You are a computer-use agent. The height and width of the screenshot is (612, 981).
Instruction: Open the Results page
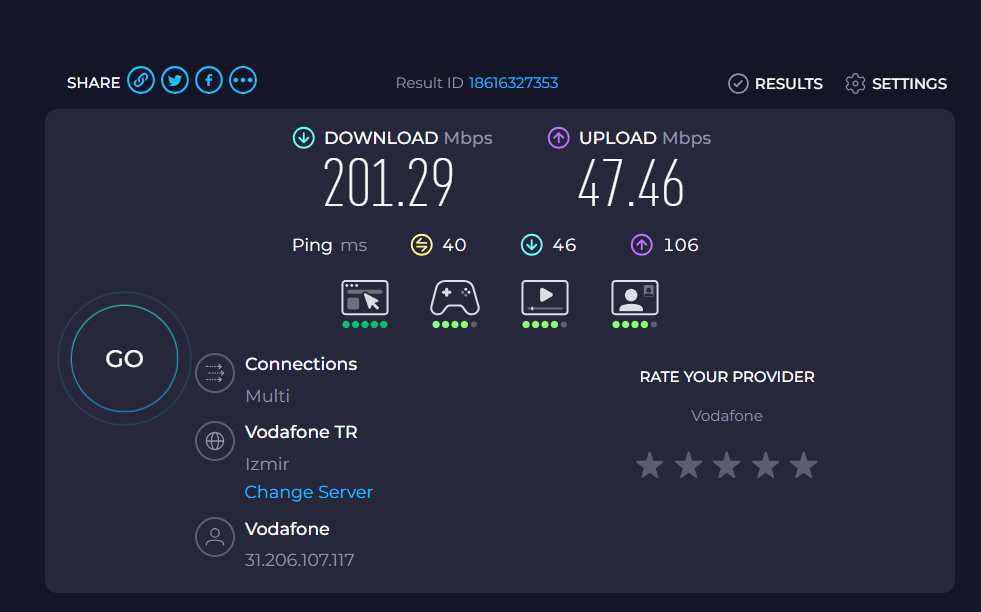775,83
